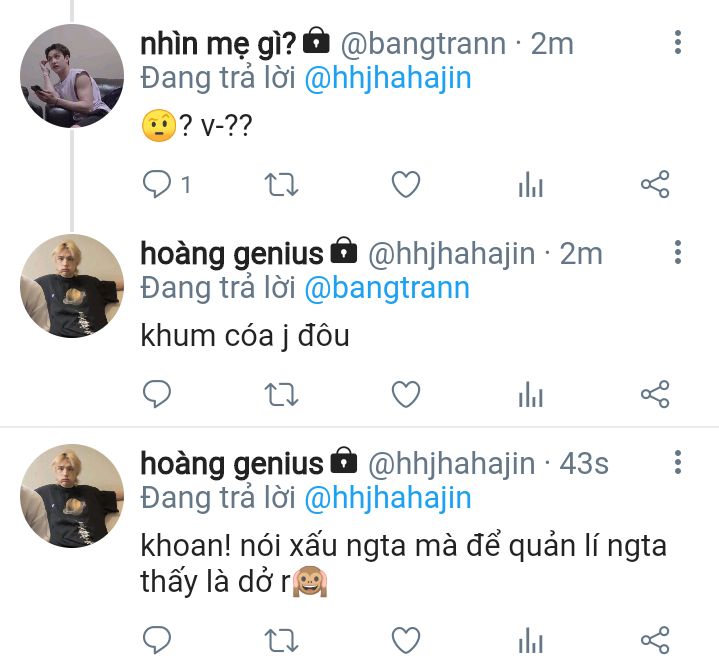Open overflow menu on the 43s tweet
Image resolution: width=719 pixels, height=667 pixels.
tap(678, 462)
